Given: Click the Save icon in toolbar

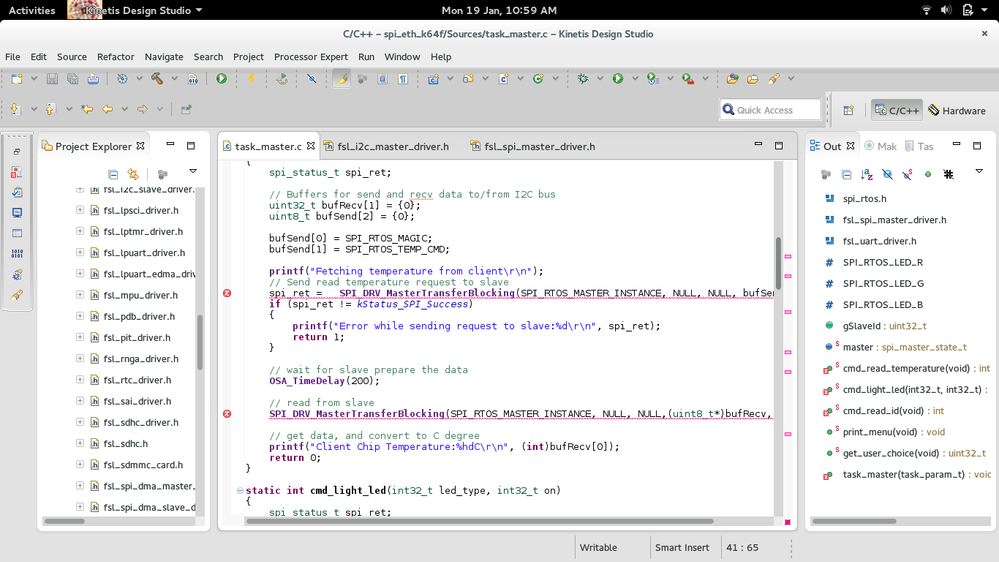Looking at the screenshot, I should (x=52, y=79).
